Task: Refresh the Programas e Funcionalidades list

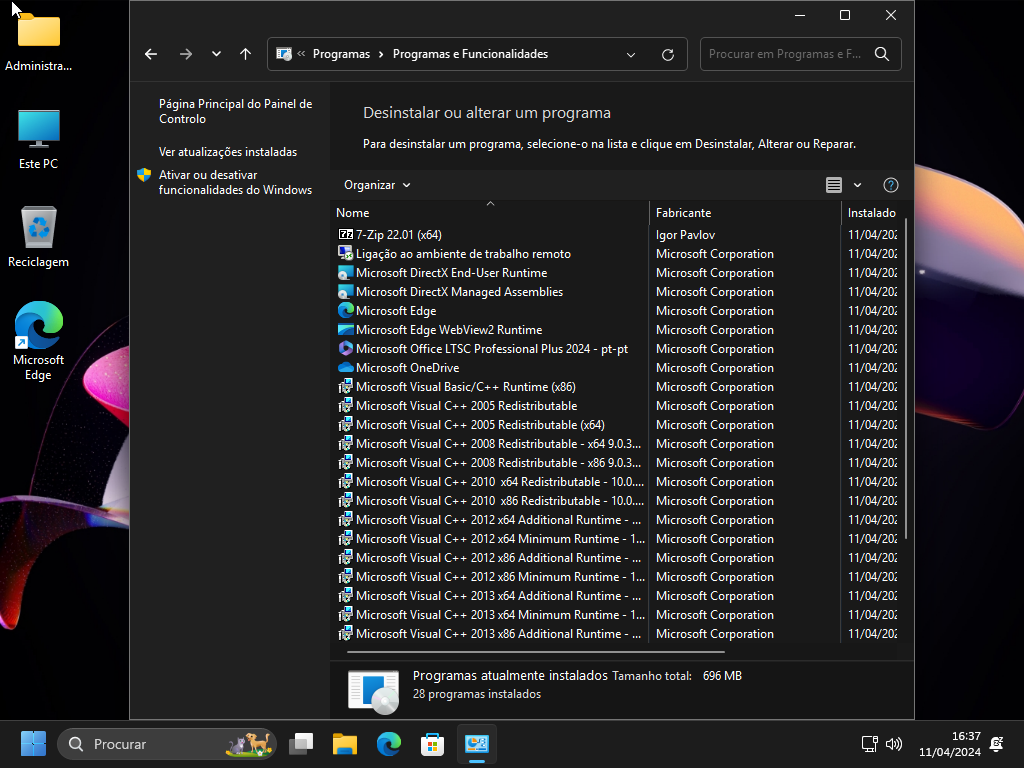Action: pos(667,55)
